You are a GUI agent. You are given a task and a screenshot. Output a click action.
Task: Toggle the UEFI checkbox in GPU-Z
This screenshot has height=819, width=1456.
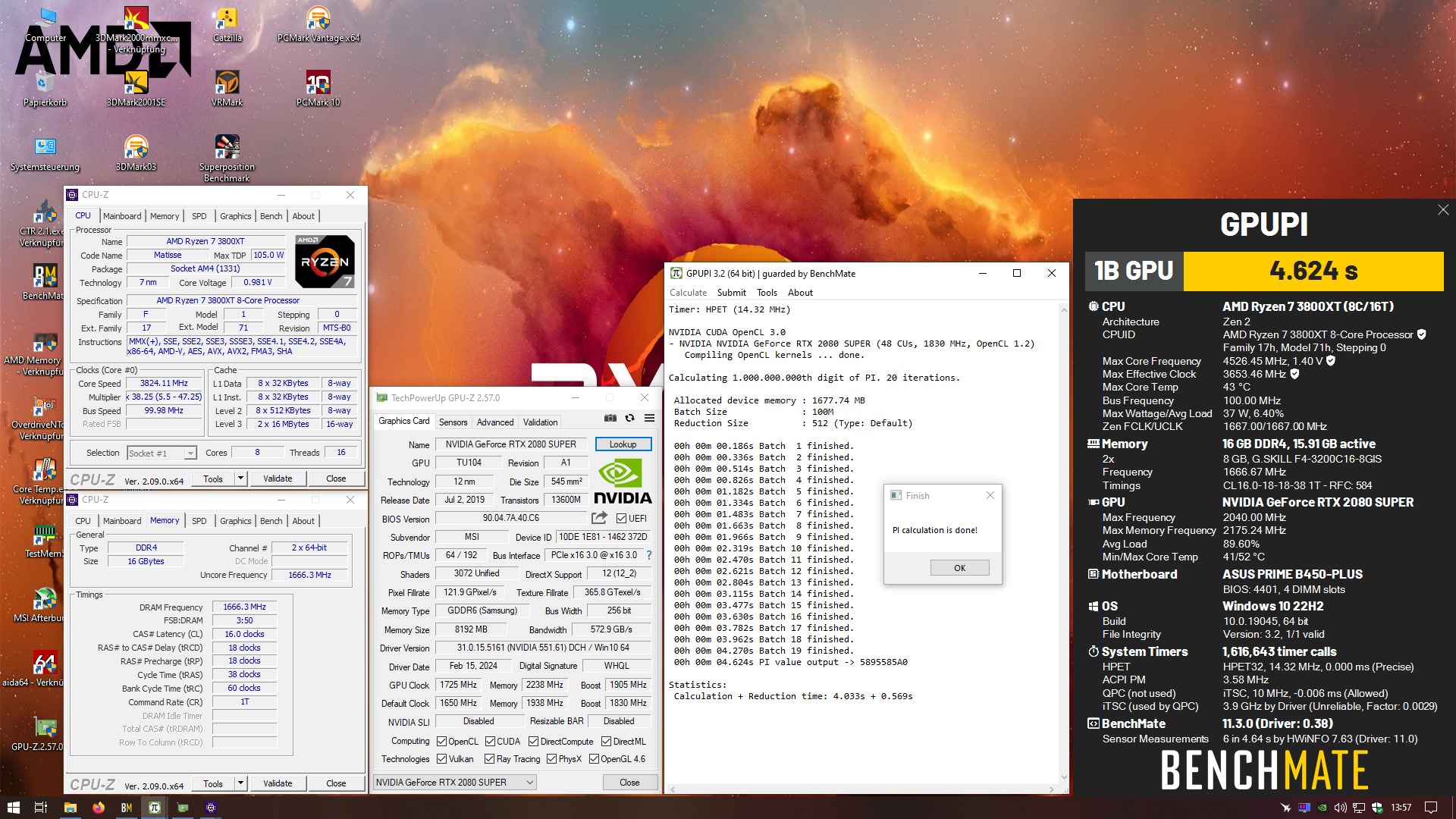pos(621,519)
